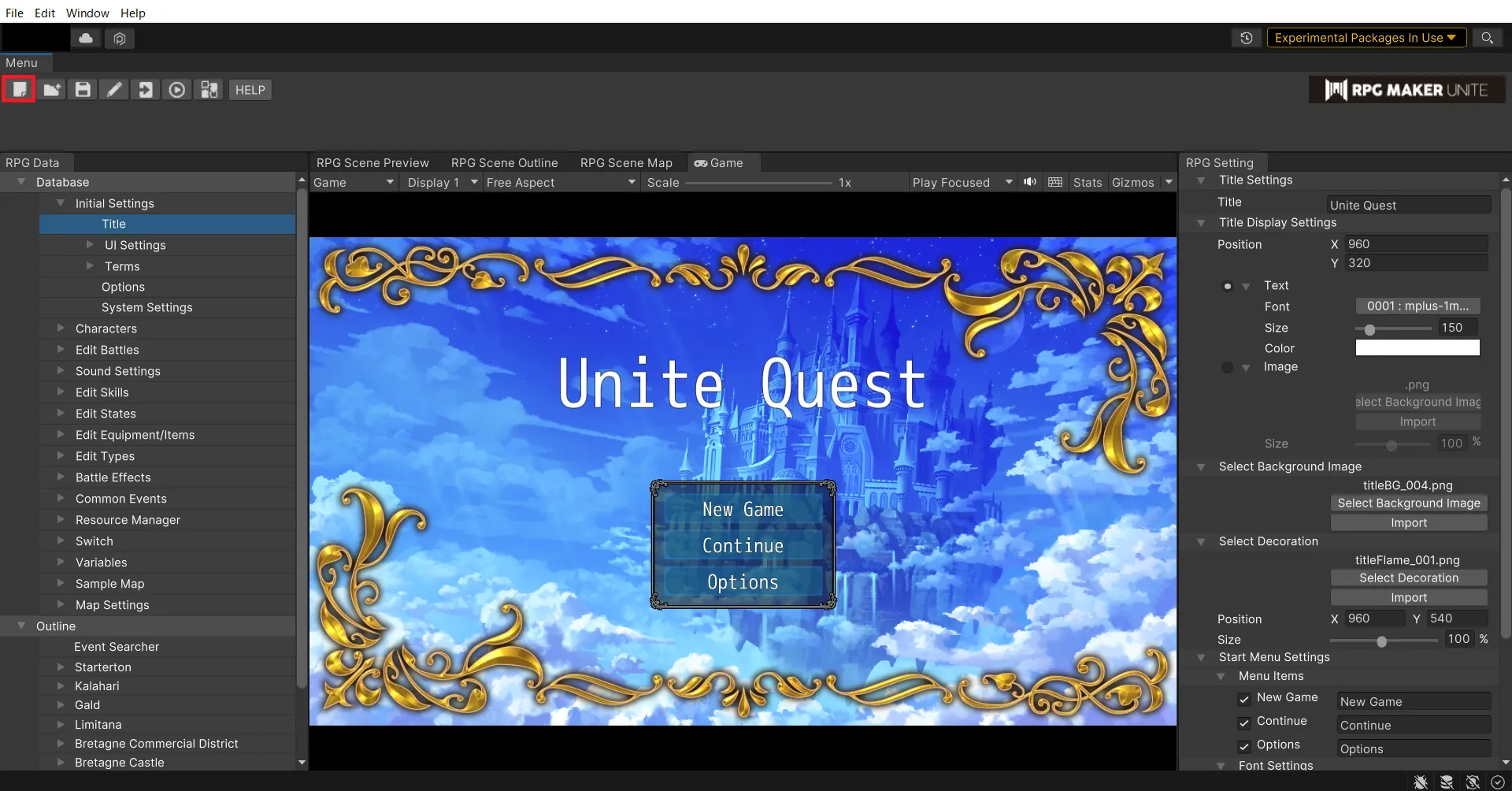Switch to the RPG Scene Map tab
Viewport: 1512px width, 791px height.
tap(626, 163)
